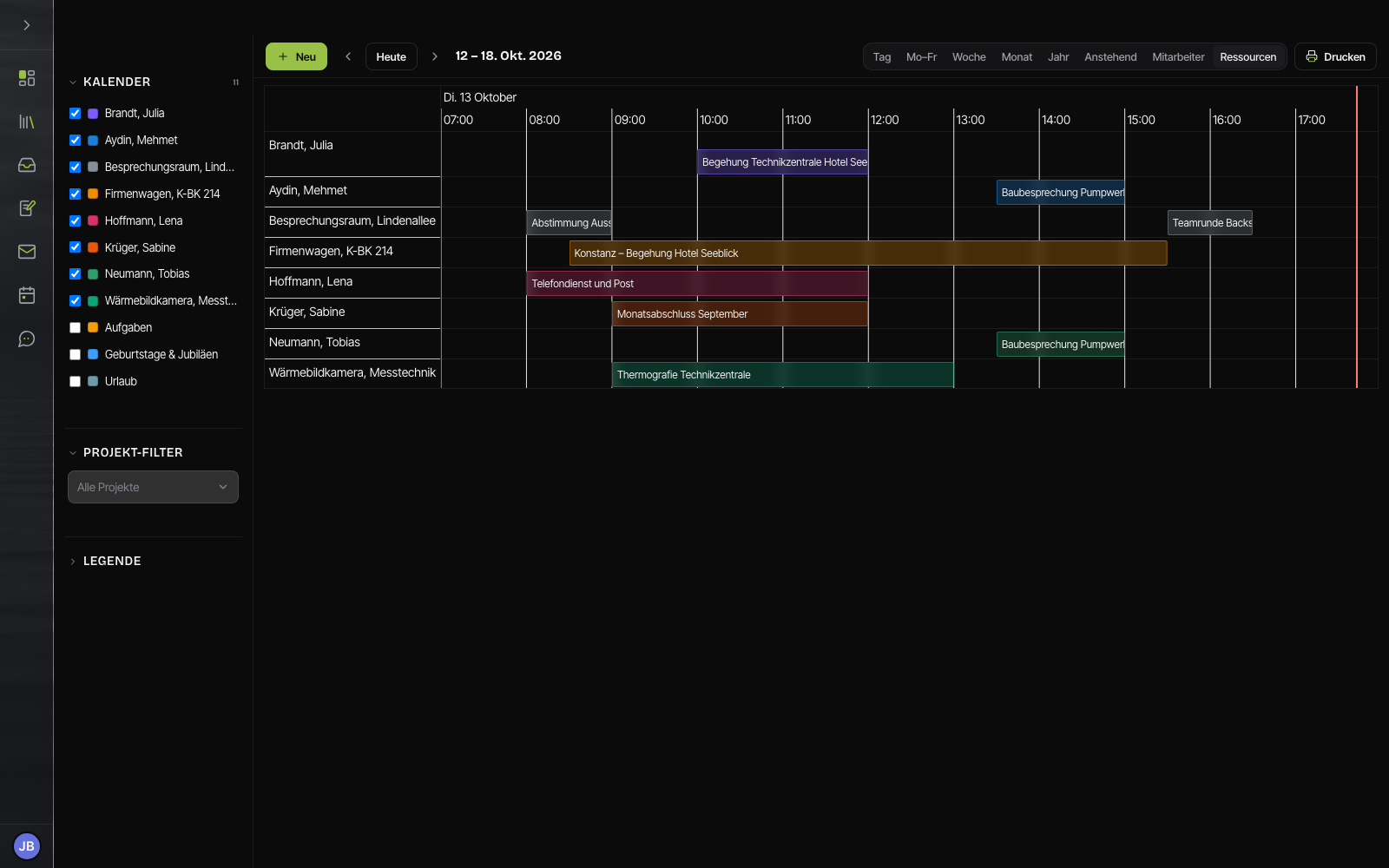The height and width of the screenshot is (868, 1389).
Task: Go to the next week arrow
Action: click(435, 56)
